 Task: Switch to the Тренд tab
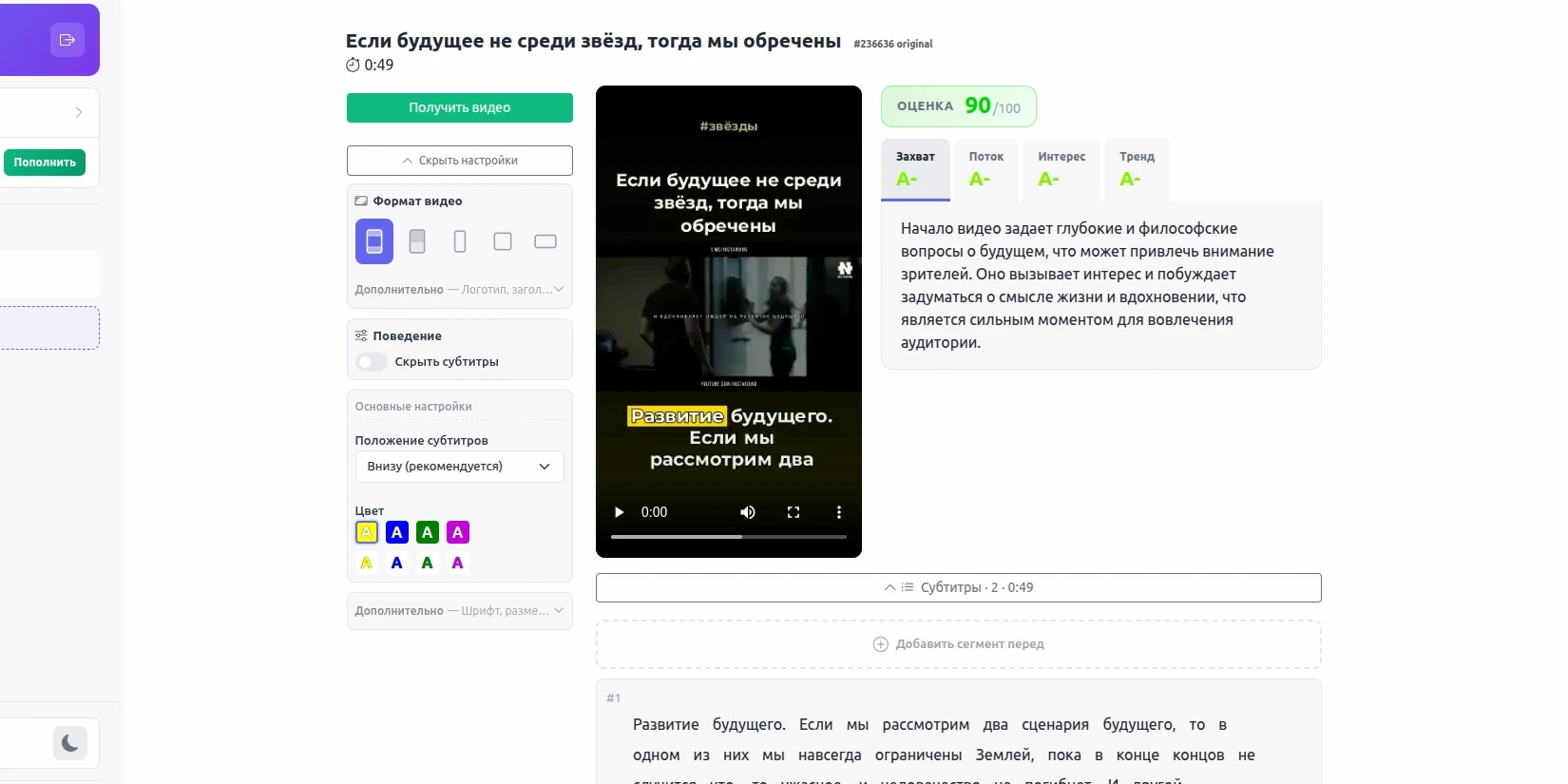pos(1137,169)
